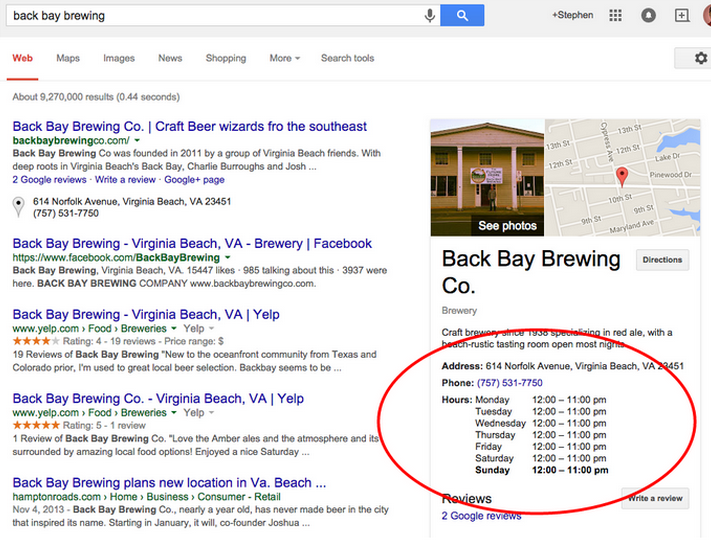The height and width of the screenshot is (545, 711).
Task: Click the Address line in the knowledge panel
Action: click(563, 366)
